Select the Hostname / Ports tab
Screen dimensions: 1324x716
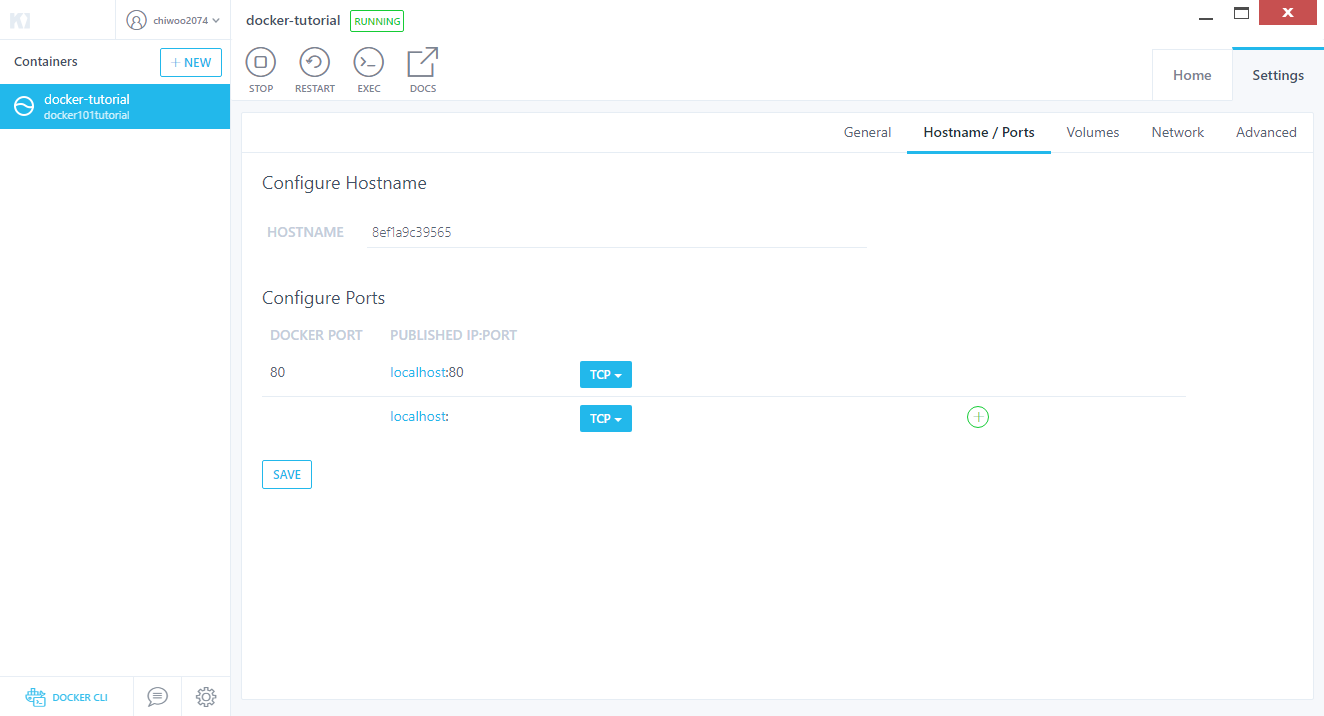point(979,132)
